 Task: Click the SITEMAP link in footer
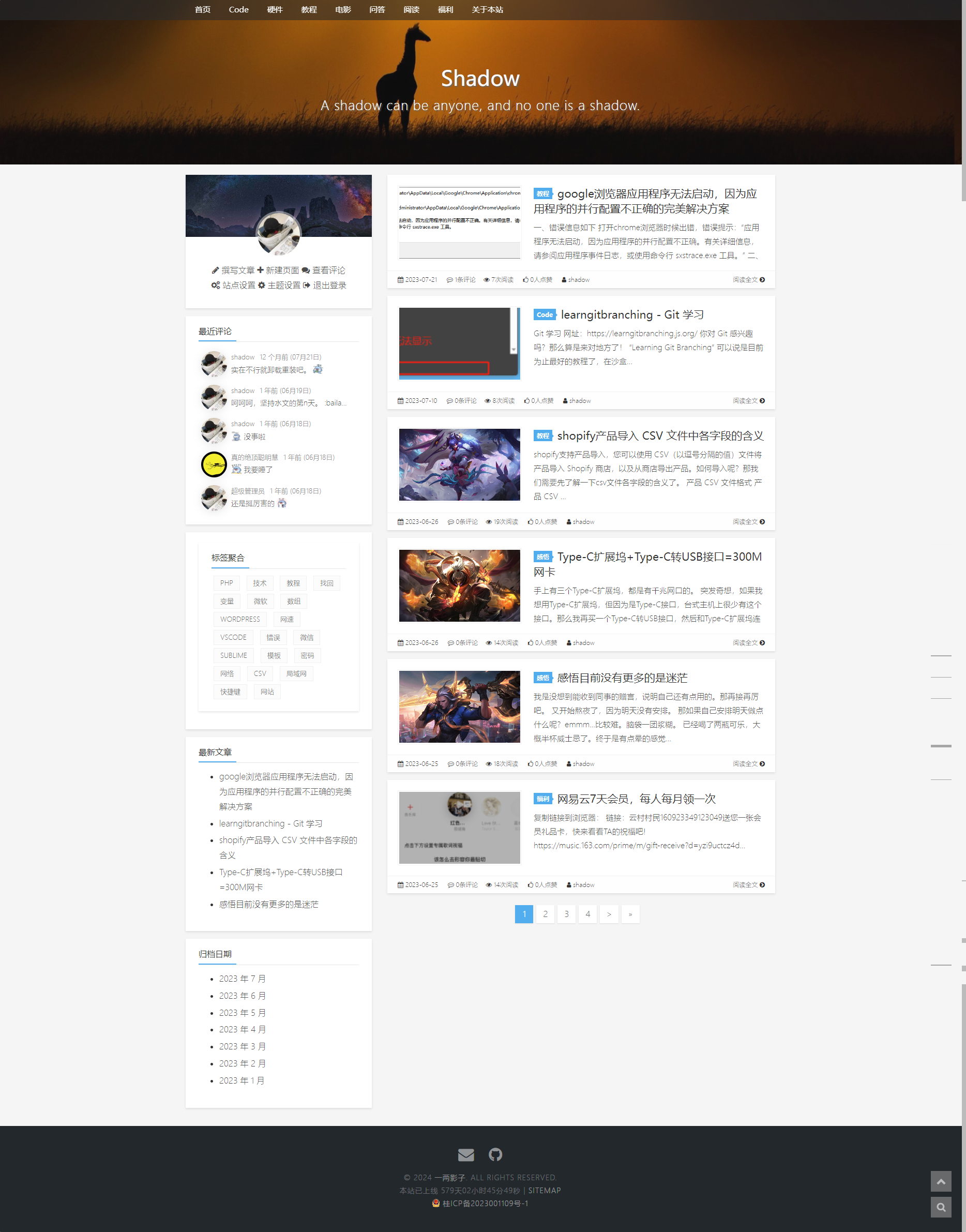point(544,1190)
